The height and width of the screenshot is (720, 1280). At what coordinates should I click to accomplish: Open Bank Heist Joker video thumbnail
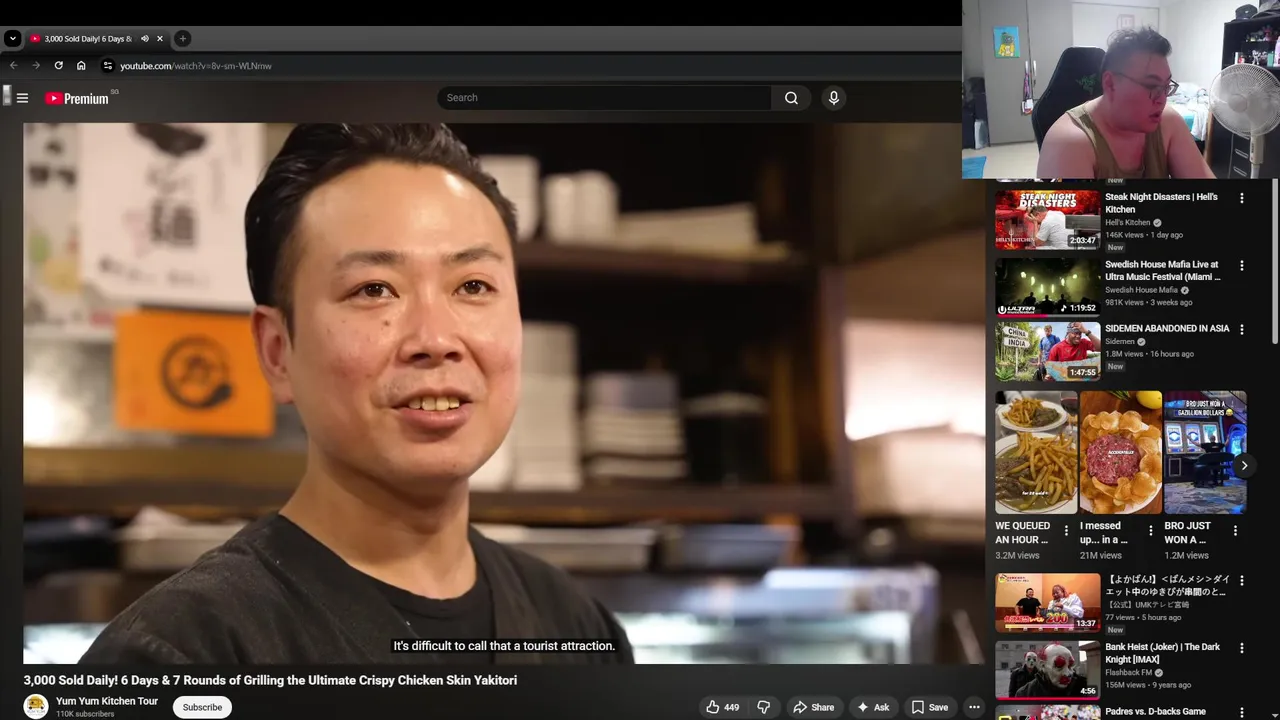1047,670
